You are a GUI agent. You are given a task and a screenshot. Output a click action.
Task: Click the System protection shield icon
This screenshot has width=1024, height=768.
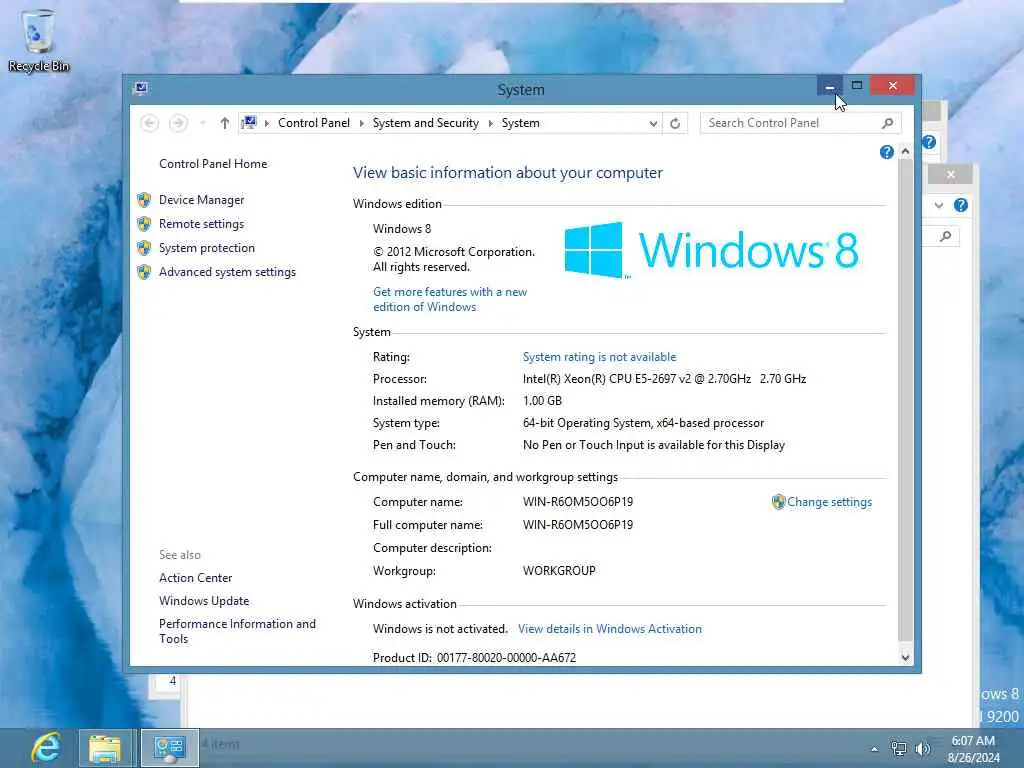click(144, 248)
